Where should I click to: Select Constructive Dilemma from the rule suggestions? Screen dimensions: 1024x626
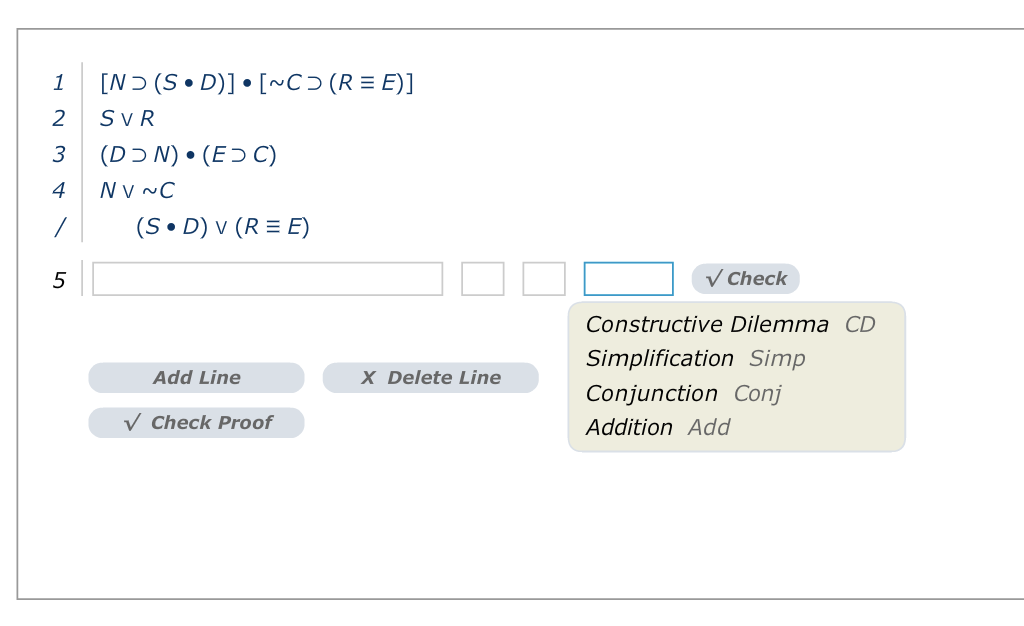pos(708,324)
